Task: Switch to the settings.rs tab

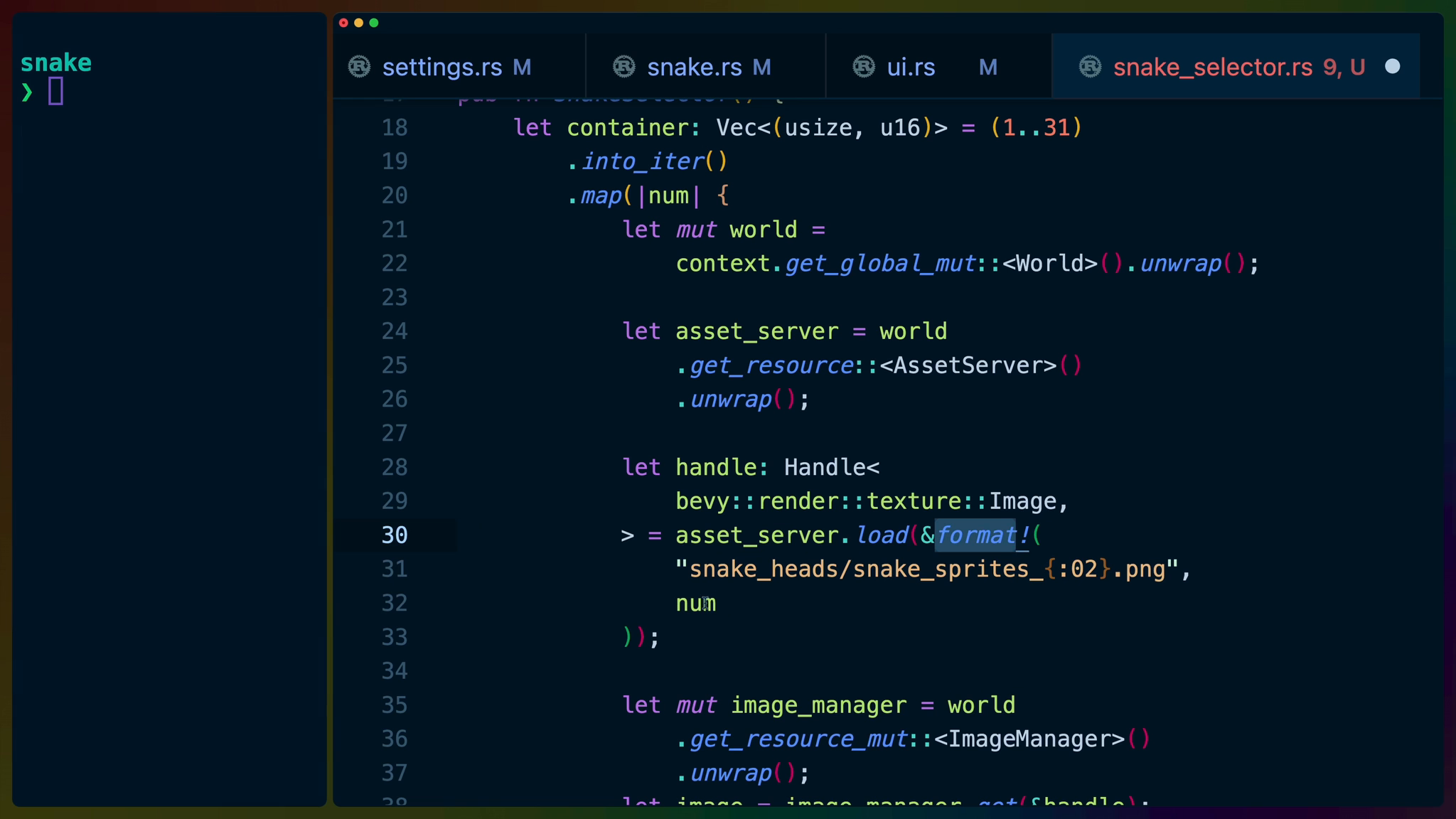Action: pyautogui.click(x=442, y=67)
